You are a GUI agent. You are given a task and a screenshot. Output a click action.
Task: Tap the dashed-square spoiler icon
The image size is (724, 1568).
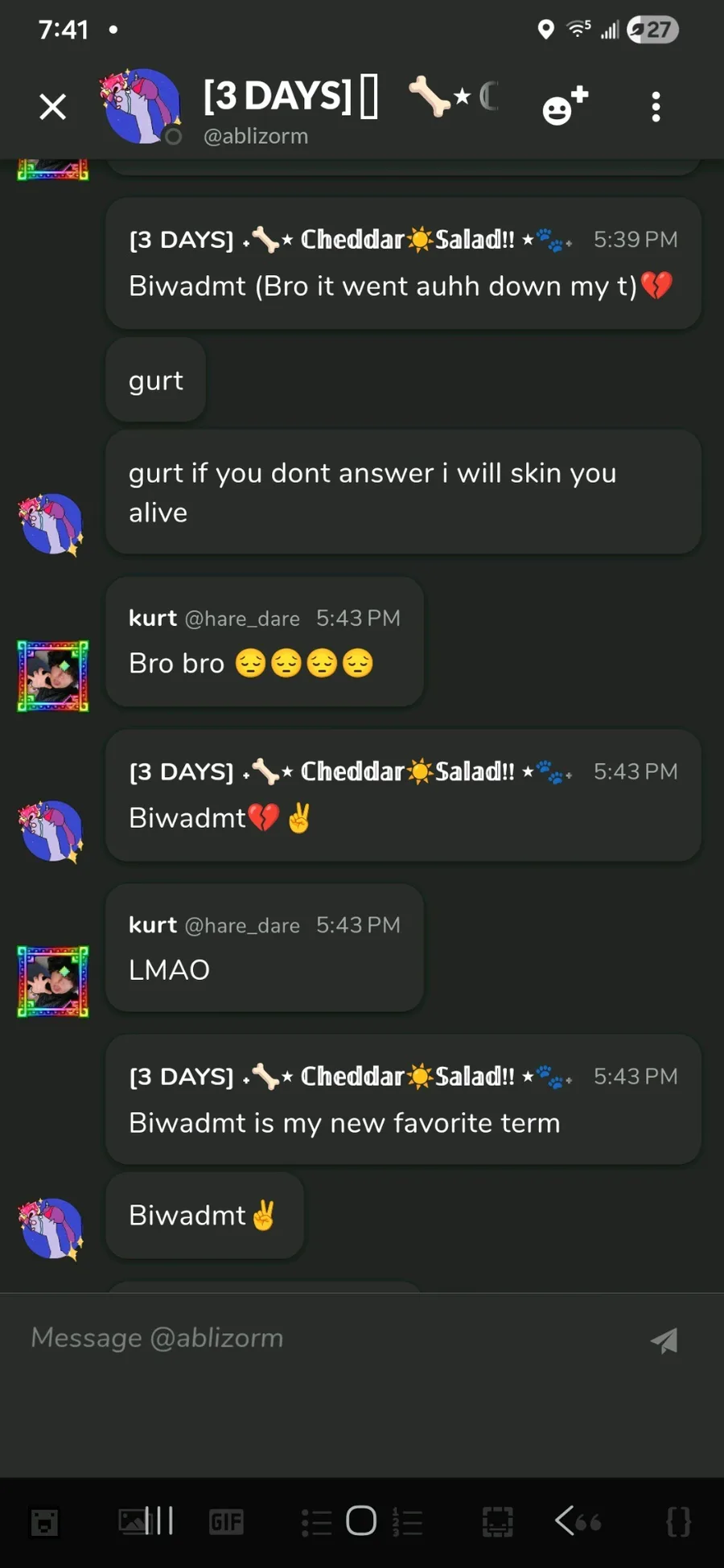click(x=497, y=1521)
